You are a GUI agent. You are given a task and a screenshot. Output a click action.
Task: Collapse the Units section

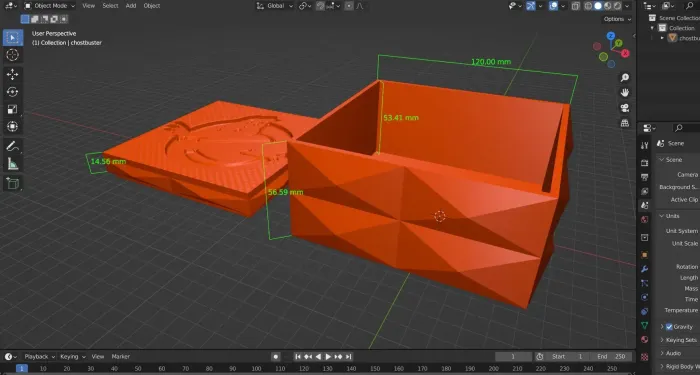(x=662, y=216)
